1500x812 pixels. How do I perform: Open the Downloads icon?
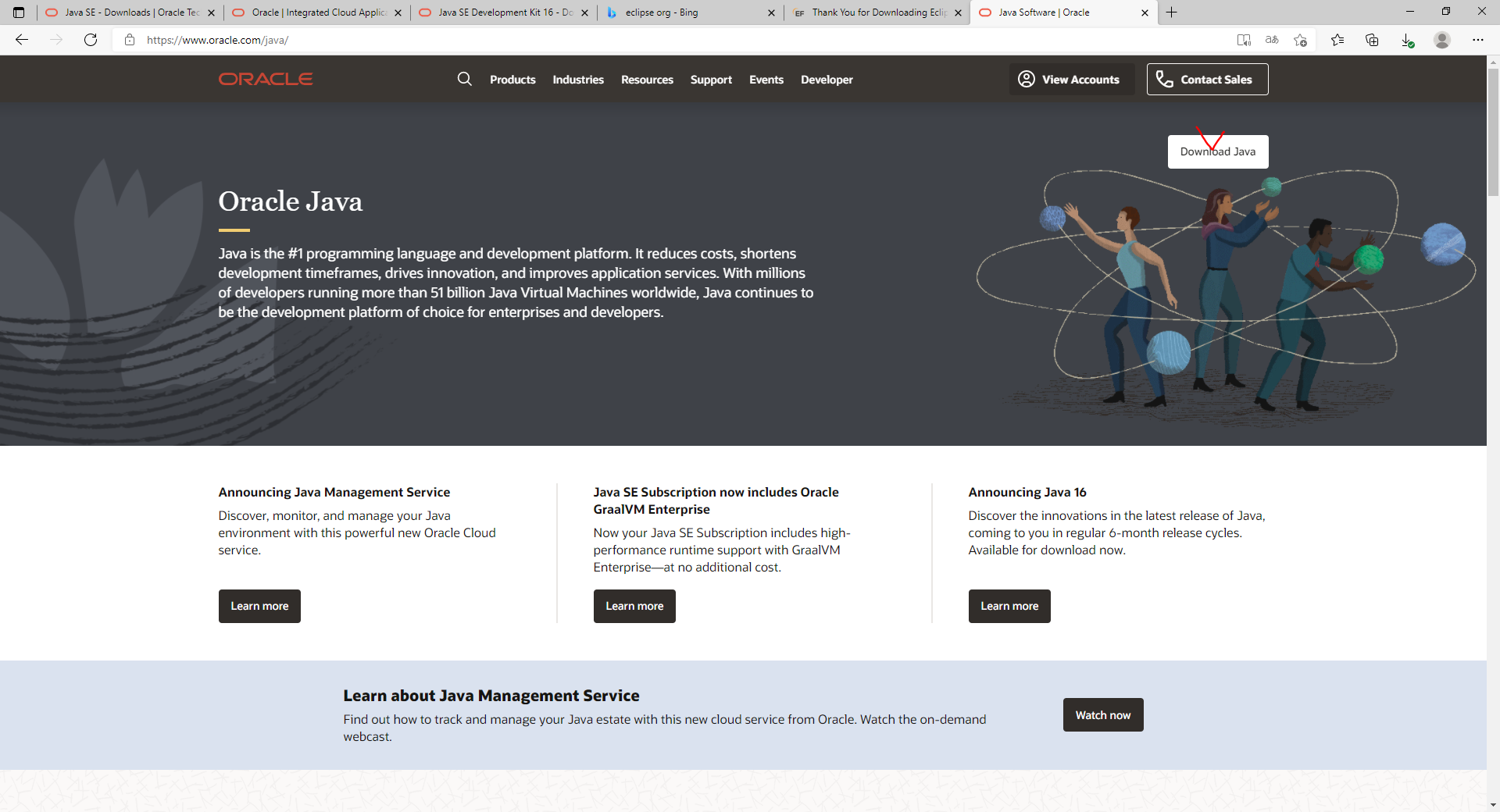point(1407,40)
